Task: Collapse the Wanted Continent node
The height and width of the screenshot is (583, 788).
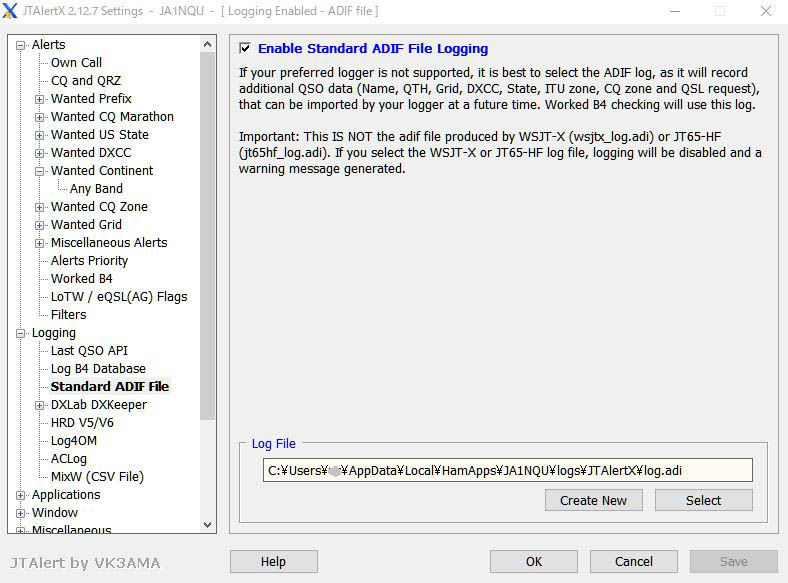Action: (x=40, y=171)
